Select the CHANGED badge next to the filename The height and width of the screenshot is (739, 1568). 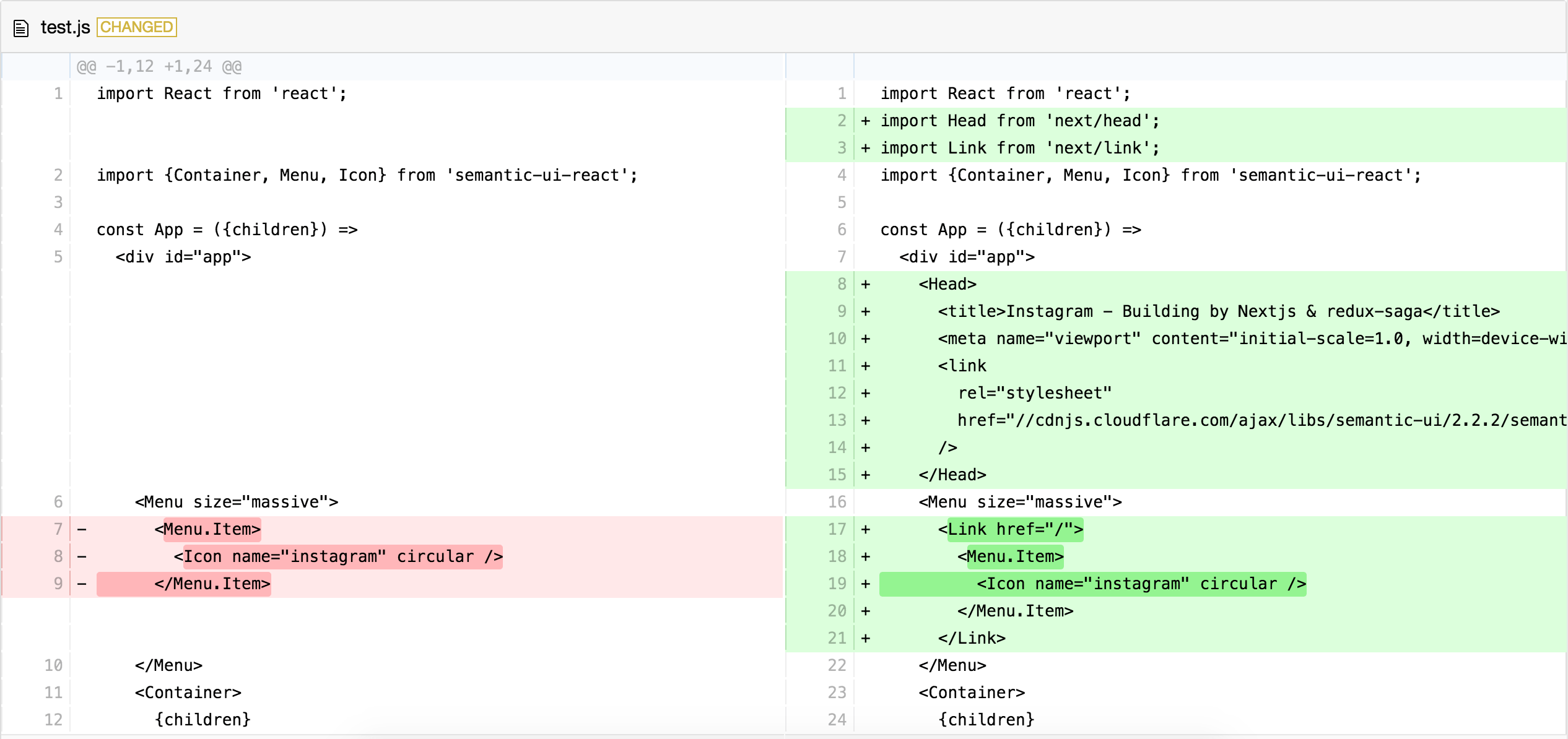pos(137,27)
